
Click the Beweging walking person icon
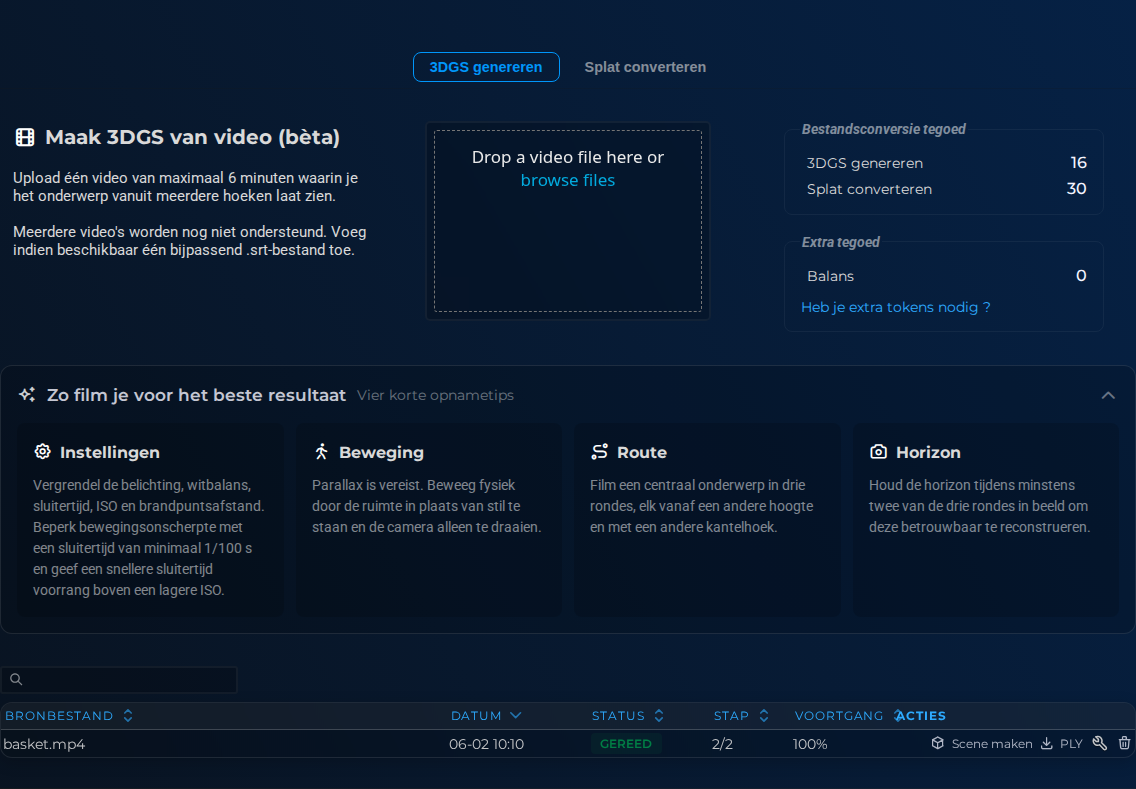[322, 451]
